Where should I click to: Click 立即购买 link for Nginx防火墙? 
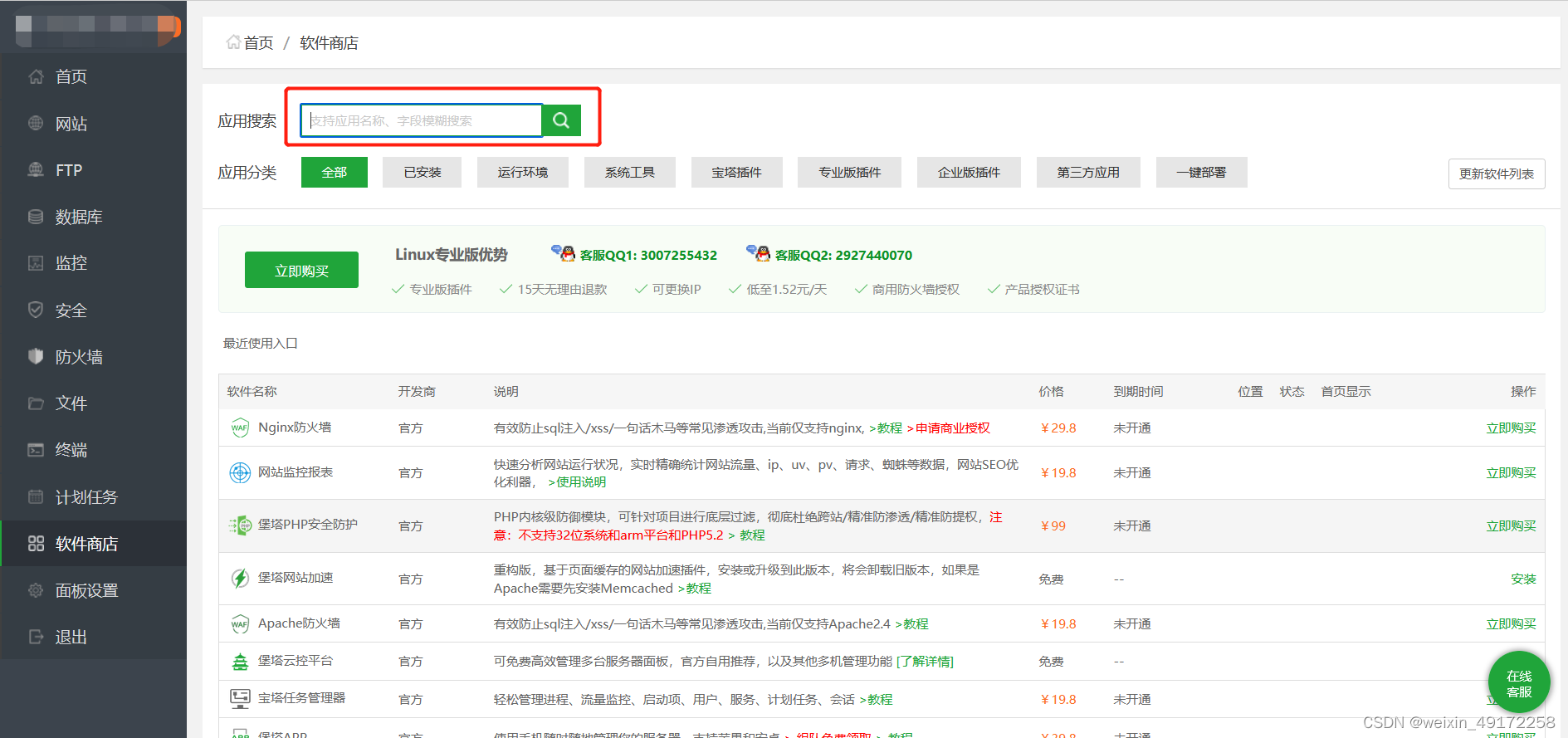tap(1511, 428)
